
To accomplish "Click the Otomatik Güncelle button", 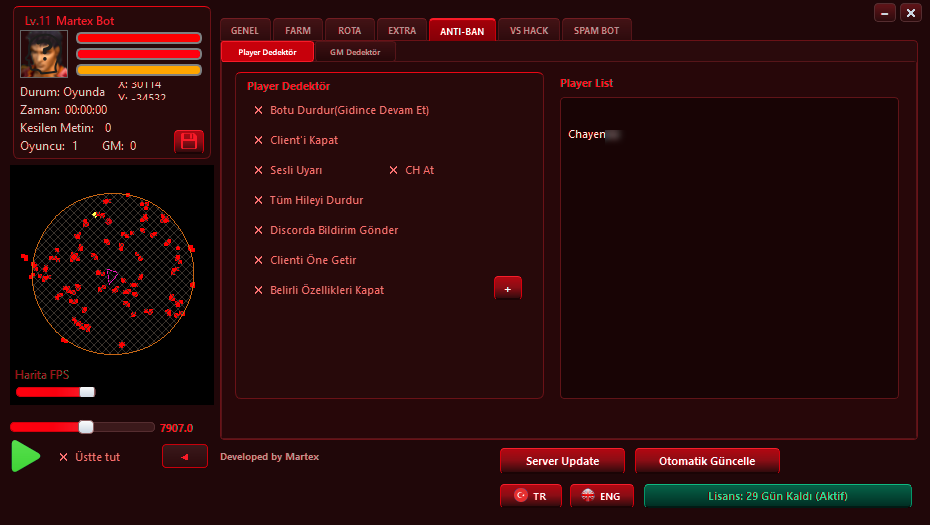I will (707, 461).
